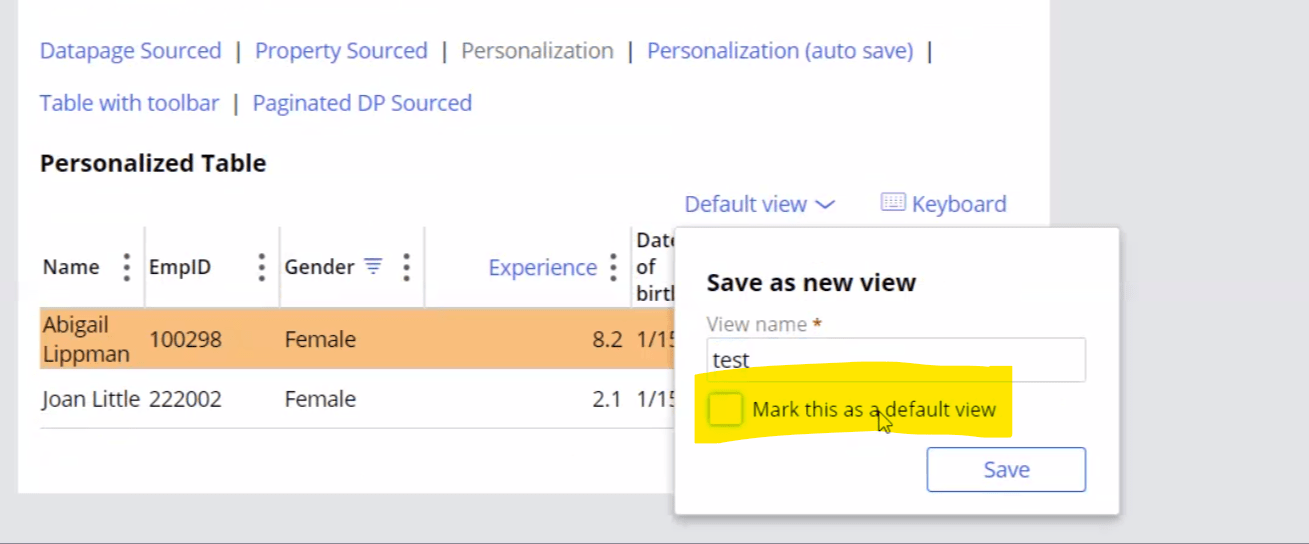Enable Mark this as a default view
The height and width of the screenshot is (544, 1309).
725,409
